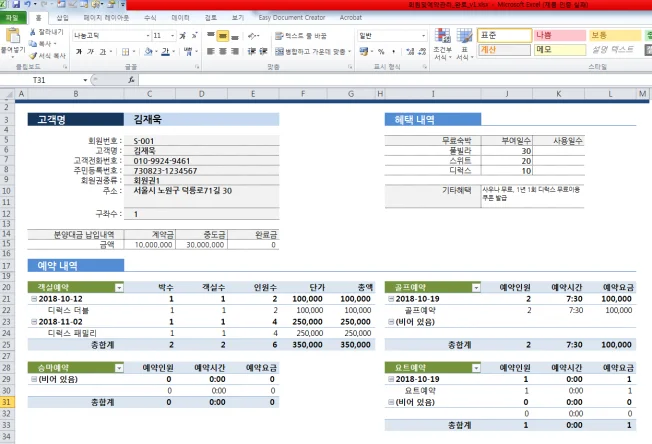Apply the 계산 (Calculation) cell style
652x444 pixels.
coord(504,50)
